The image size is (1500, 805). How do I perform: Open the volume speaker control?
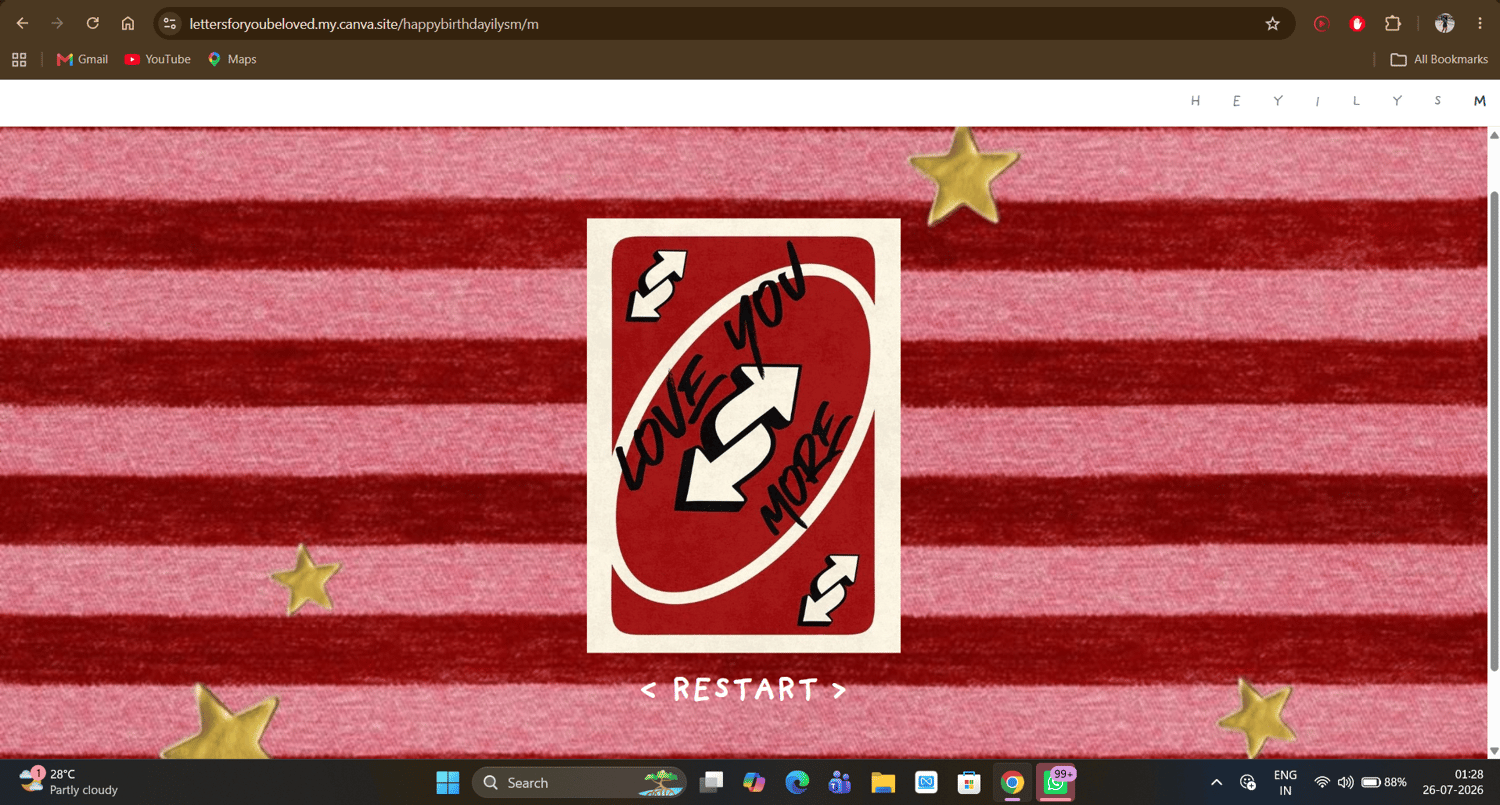click(x=1345, y=782)
